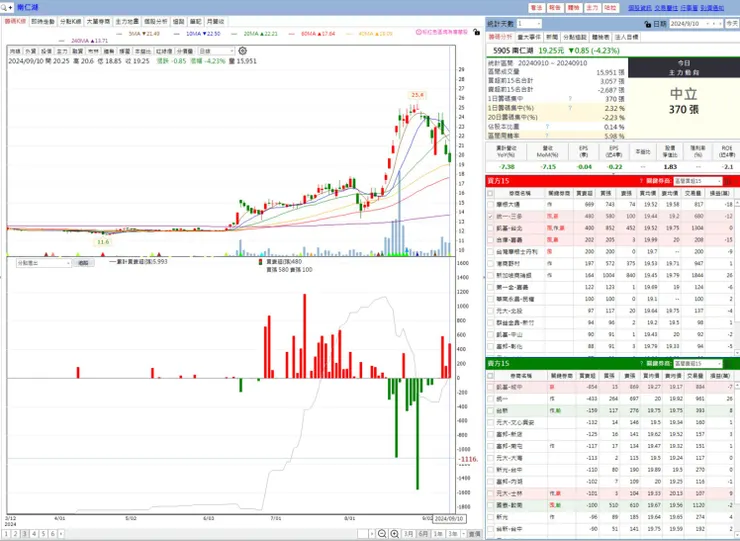
Task: Select the 1年 range button
Action: [438, 534]
